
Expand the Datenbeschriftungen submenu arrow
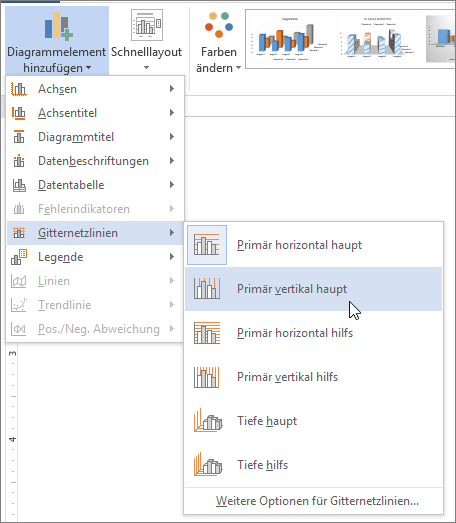pos(172,161)
